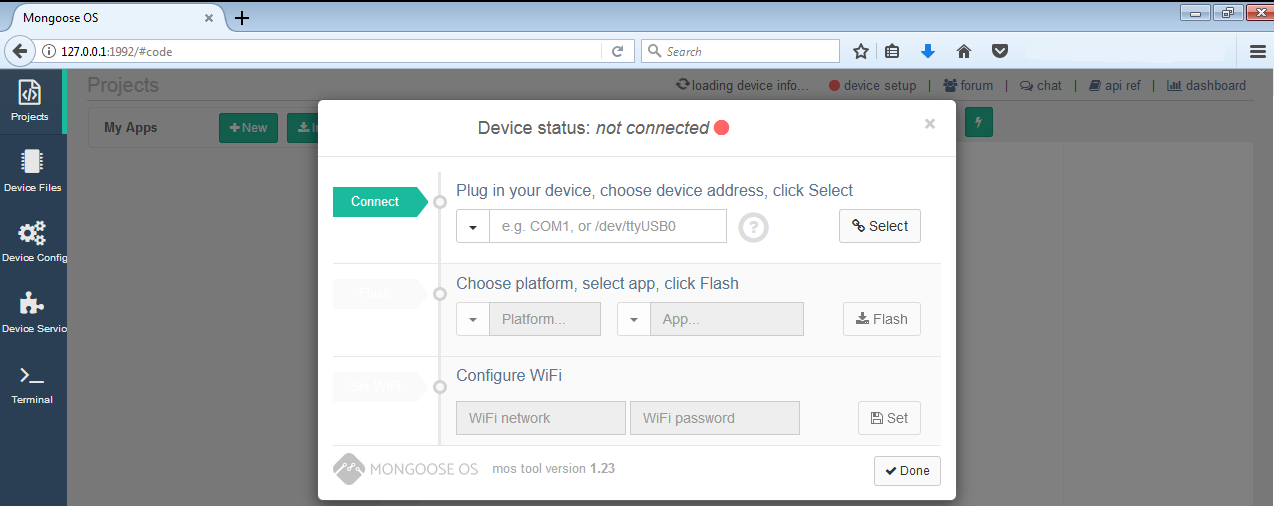
Task: Open the Terminal sidebar icon
Action: point(32,383)
